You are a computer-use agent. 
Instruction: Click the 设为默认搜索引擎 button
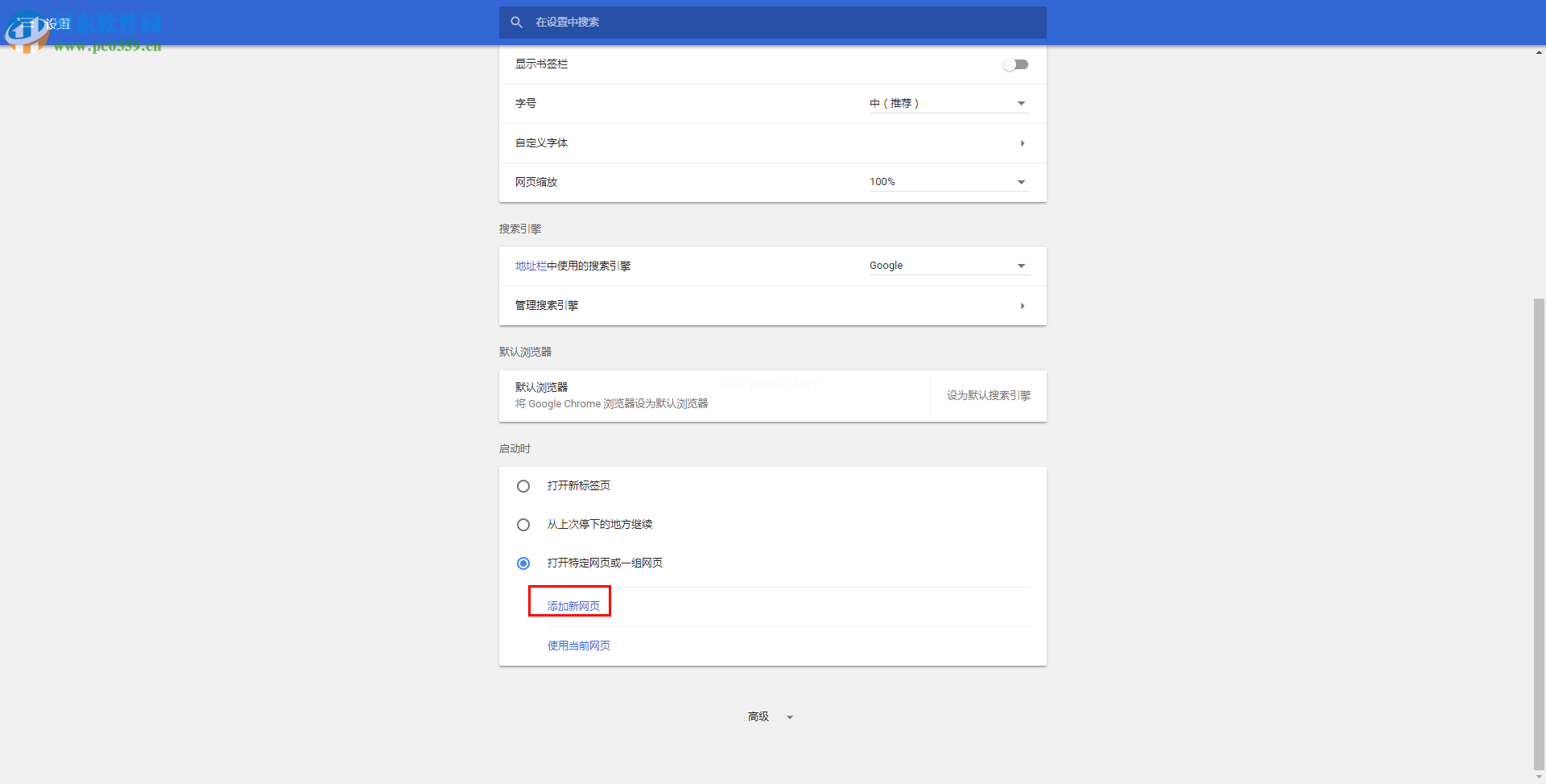point(988,395)
